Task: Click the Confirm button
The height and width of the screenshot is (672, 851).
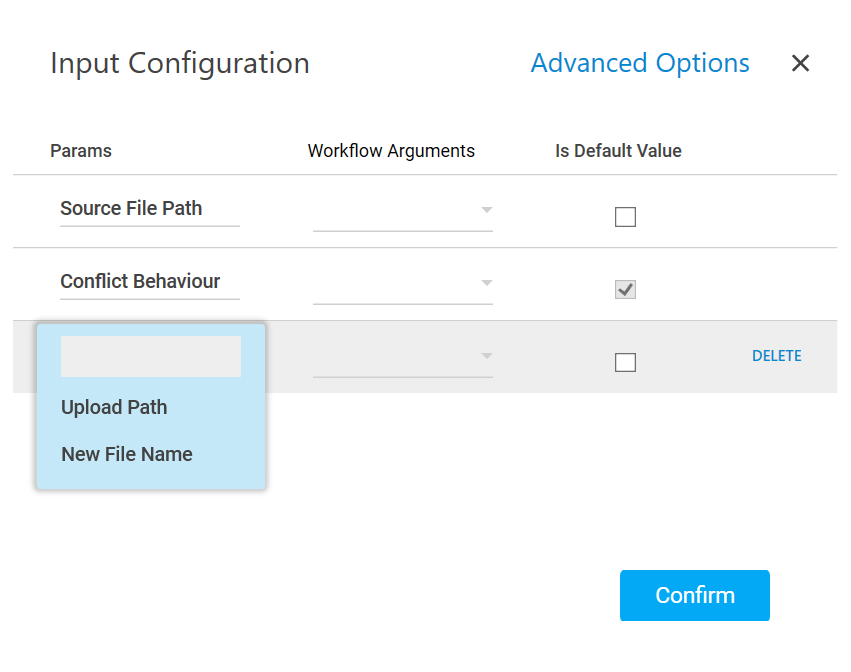Action: (694, 595)
